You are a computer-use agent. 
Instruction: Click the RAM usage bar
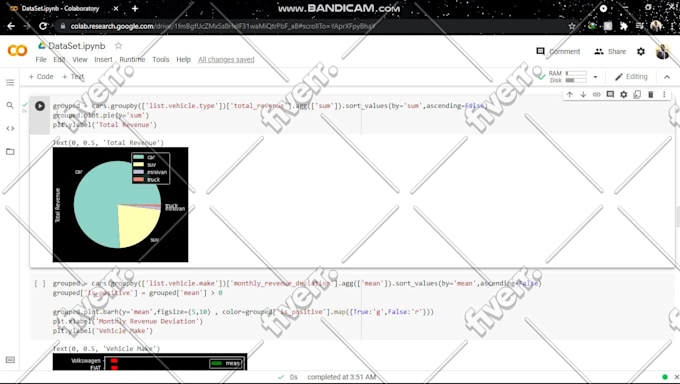576,73
